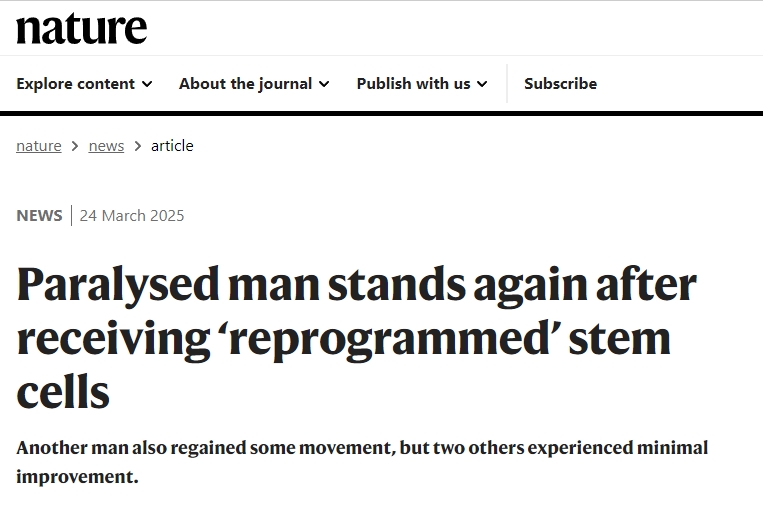
Task: Follow the nature breadcrumb link
Action: pyautogui.click(x=39, y=146)
